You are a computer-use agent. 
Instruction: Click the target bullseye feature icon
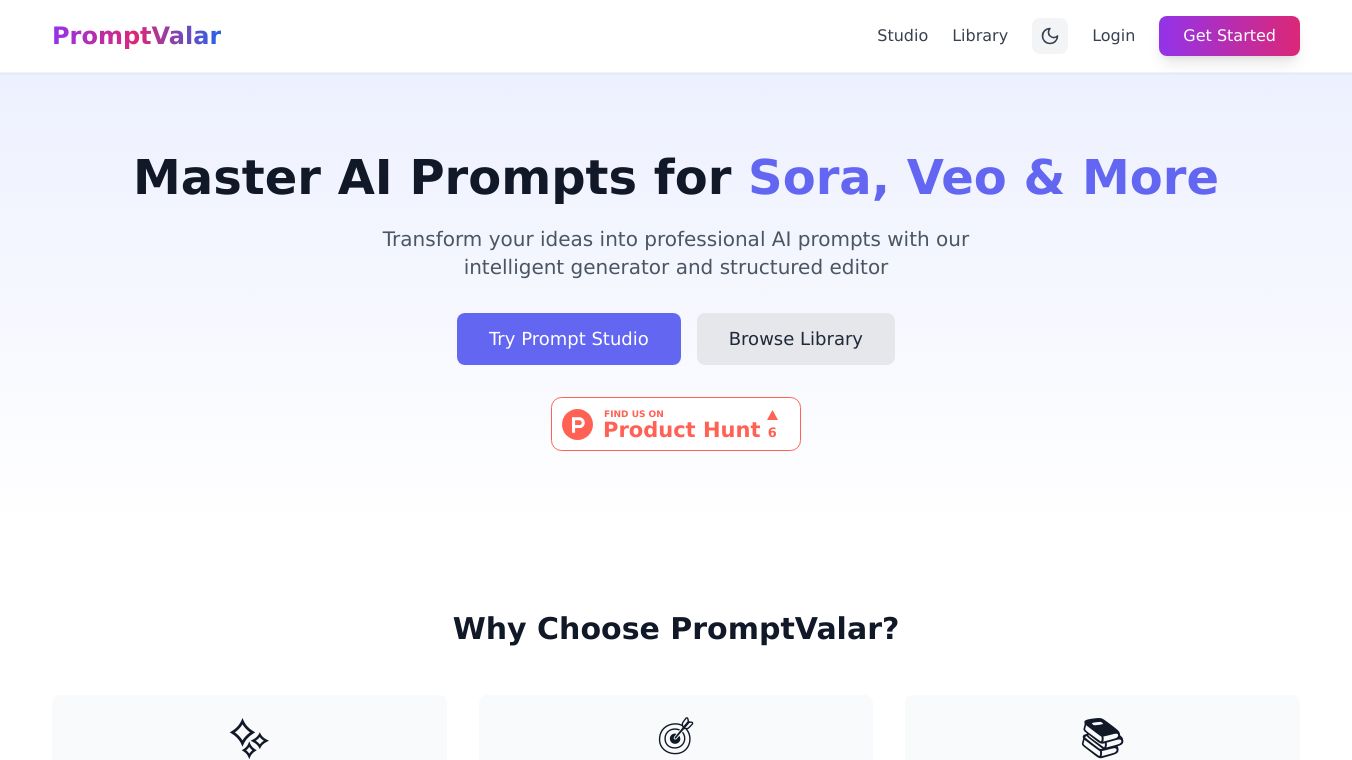(x=676, y=737)
